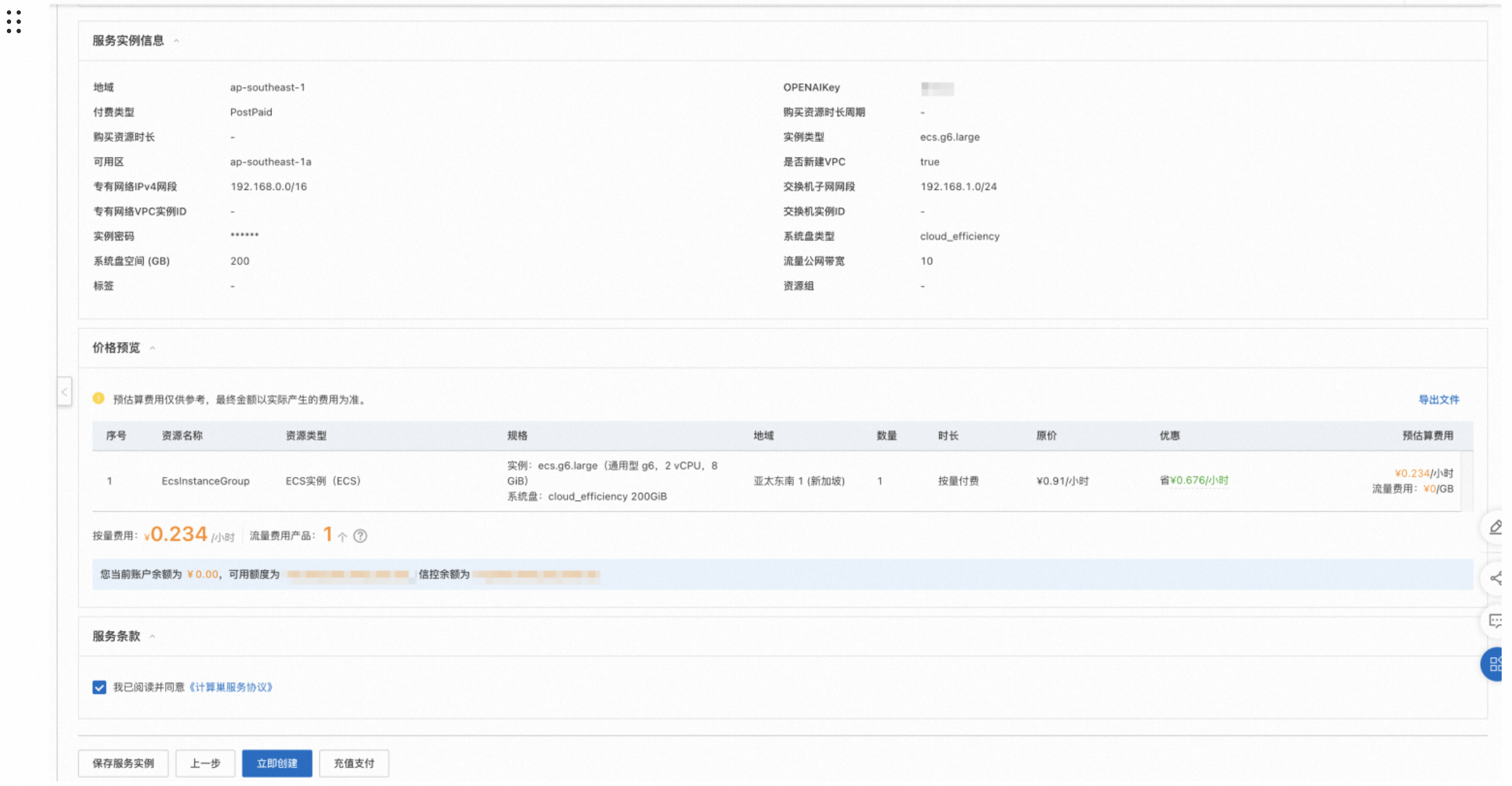Click the orange estimate warning icon

pyautogui.click(x=98, y=399)
